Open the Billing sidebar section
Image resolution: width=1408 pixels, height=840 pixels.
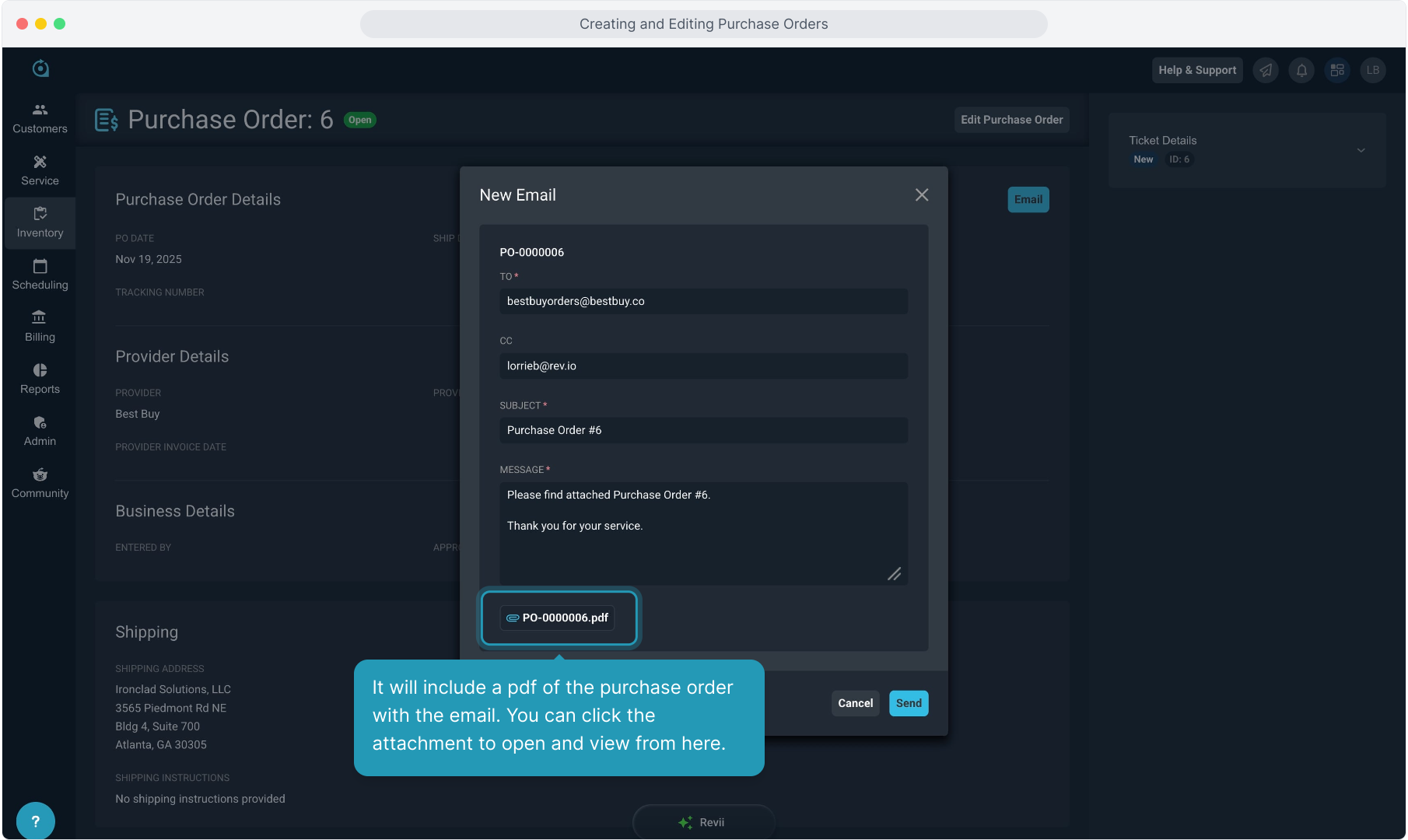[x=40, y=327]
